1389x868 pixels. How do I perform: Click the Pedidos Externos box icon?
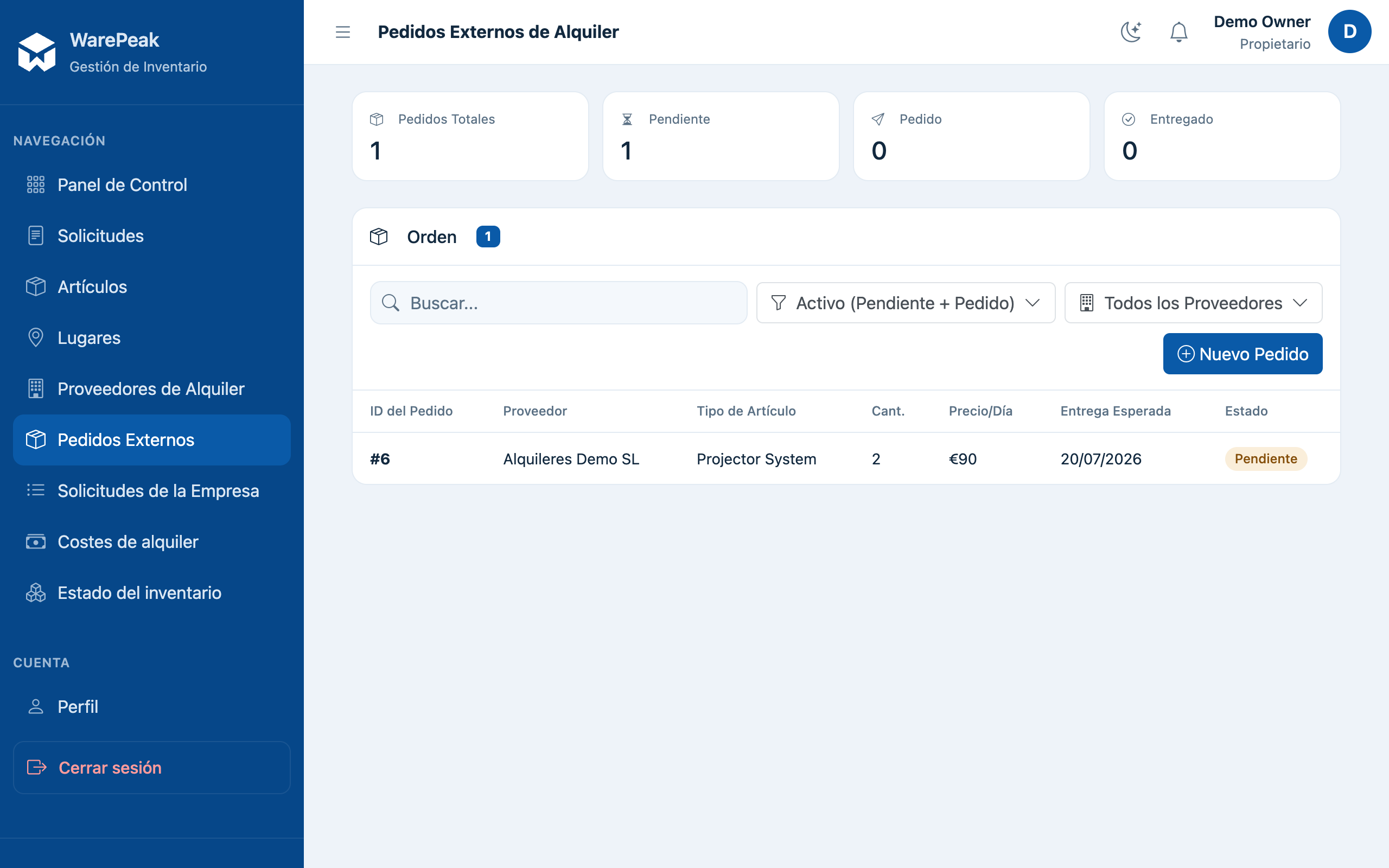click(x=36, y=440)
